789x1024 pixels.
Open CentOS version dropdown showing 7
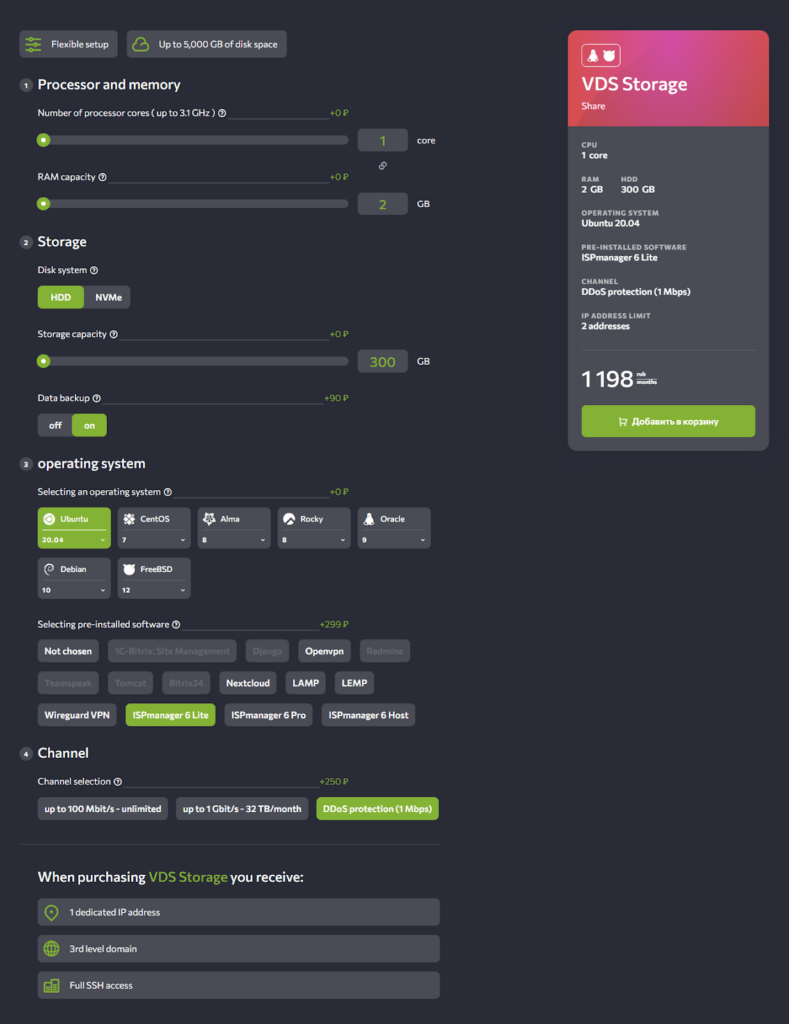click(154, 540)
